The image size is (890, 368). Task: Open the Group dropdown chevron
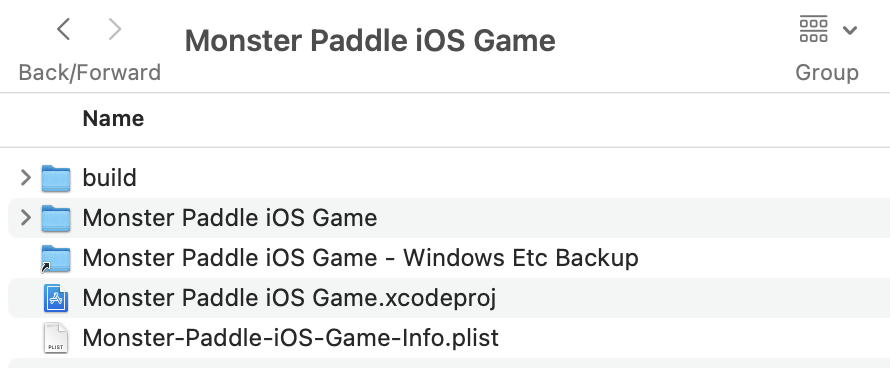point(850,30)
